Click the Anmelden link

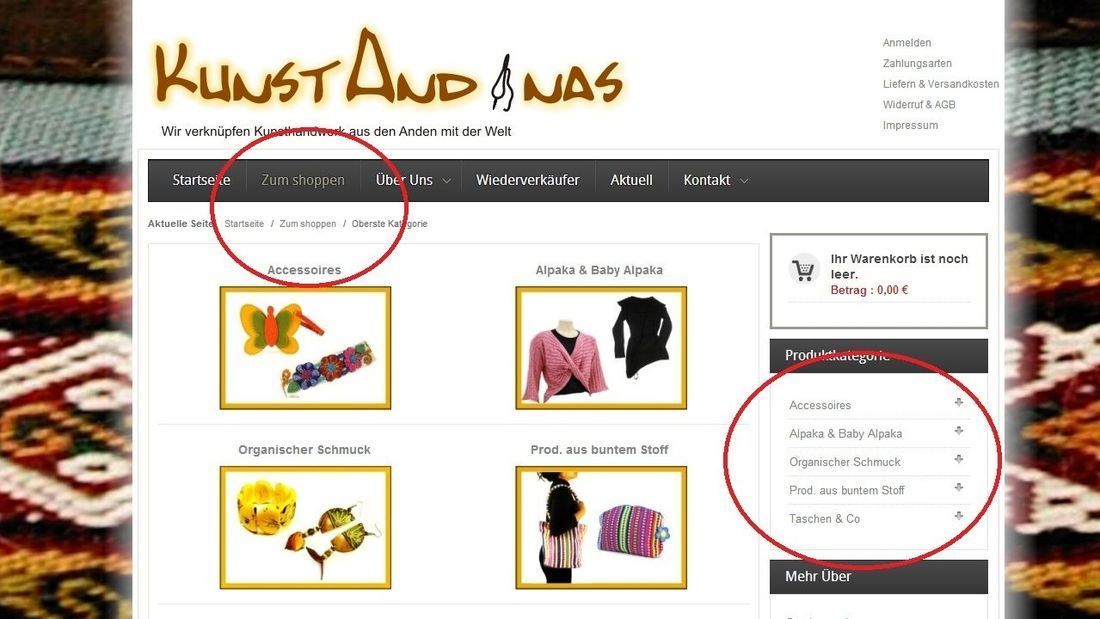[907, 43]
